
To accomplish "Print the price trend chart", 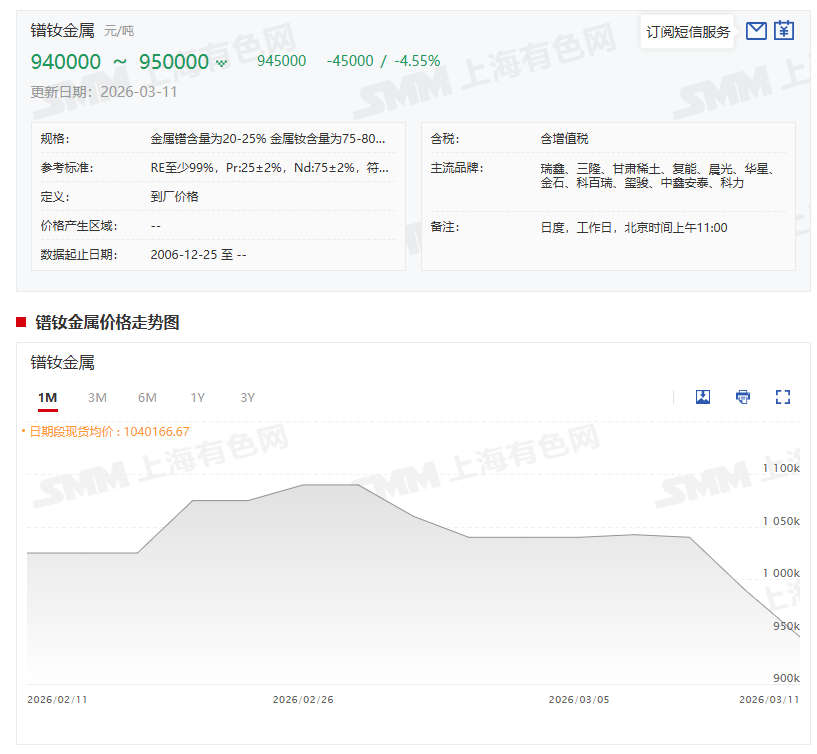I will click(x=743, y=397).
